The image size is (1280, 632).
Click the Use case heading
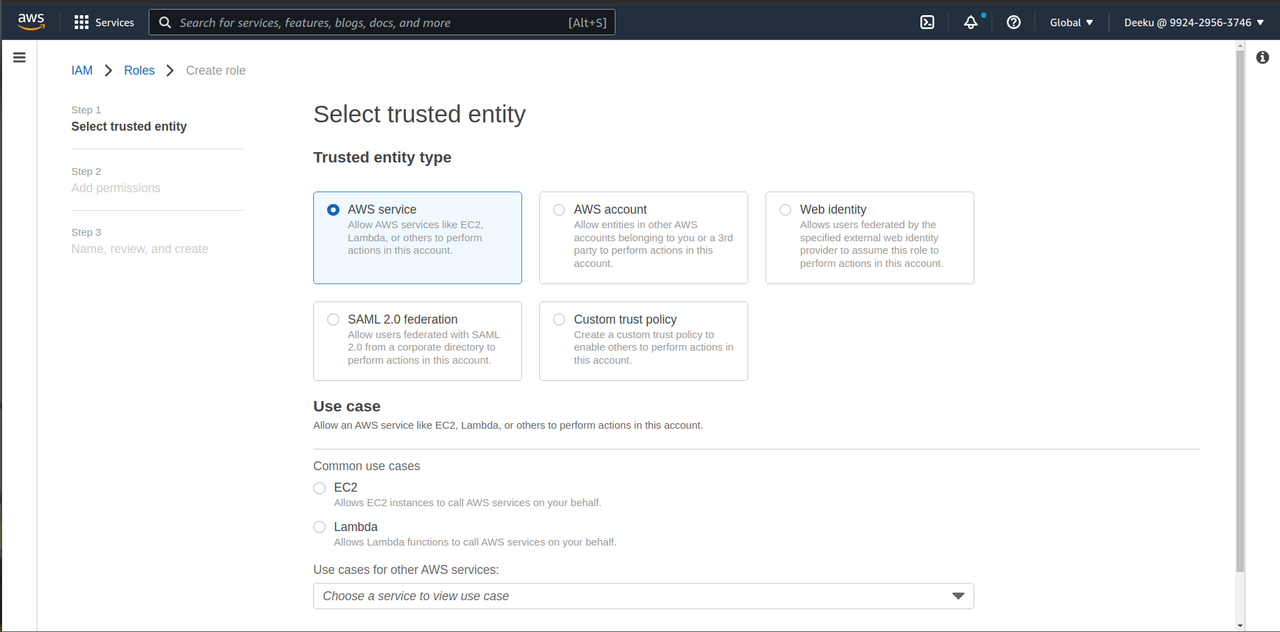347,406
